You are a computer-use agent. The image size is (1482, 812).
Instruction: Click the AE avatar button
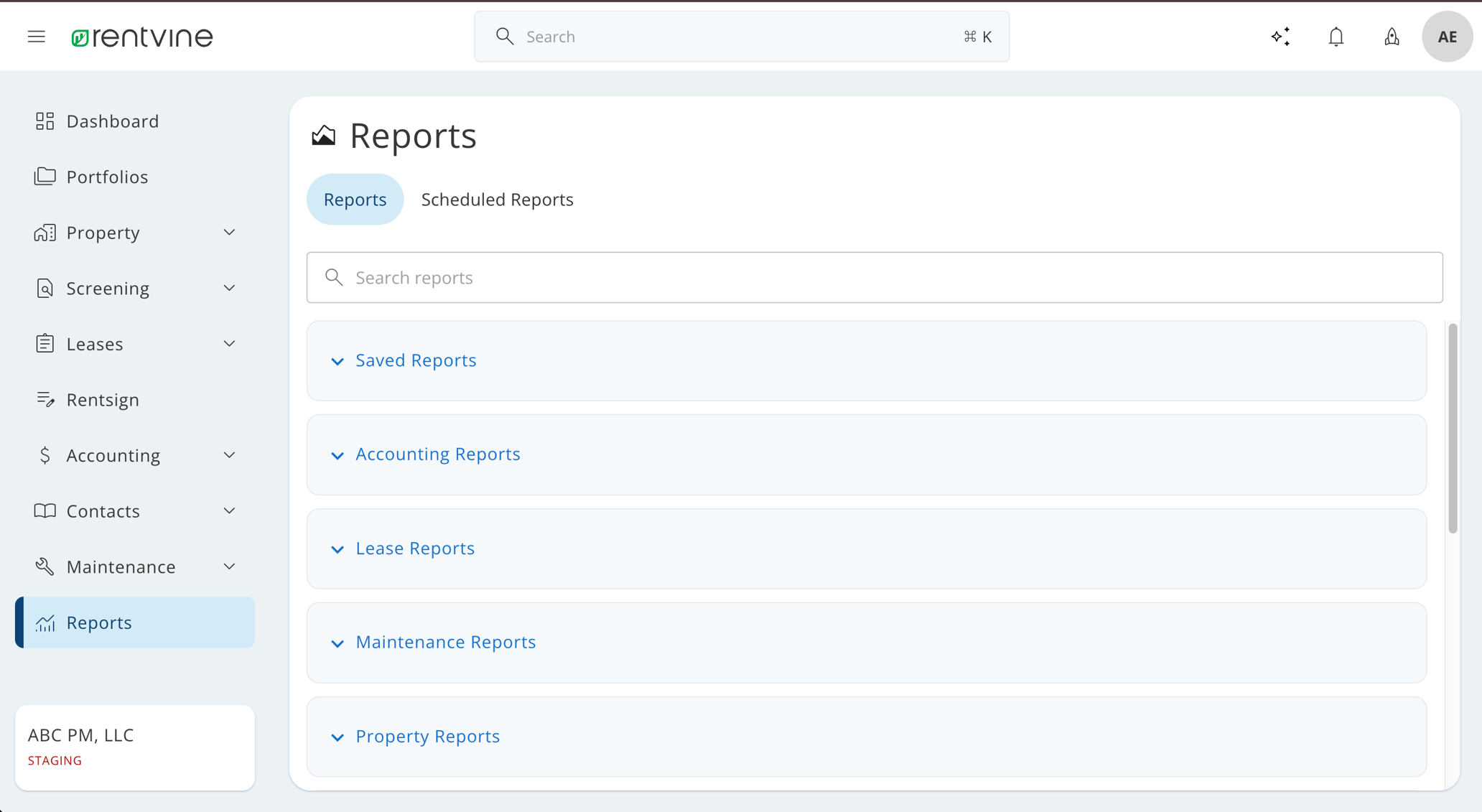click(1447, 36)
